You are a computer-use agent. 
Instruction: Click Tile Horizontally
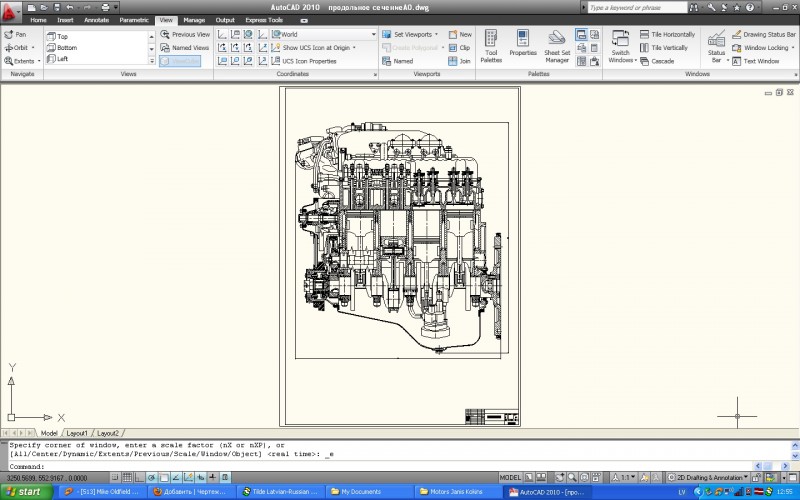[x=667, y=34]
